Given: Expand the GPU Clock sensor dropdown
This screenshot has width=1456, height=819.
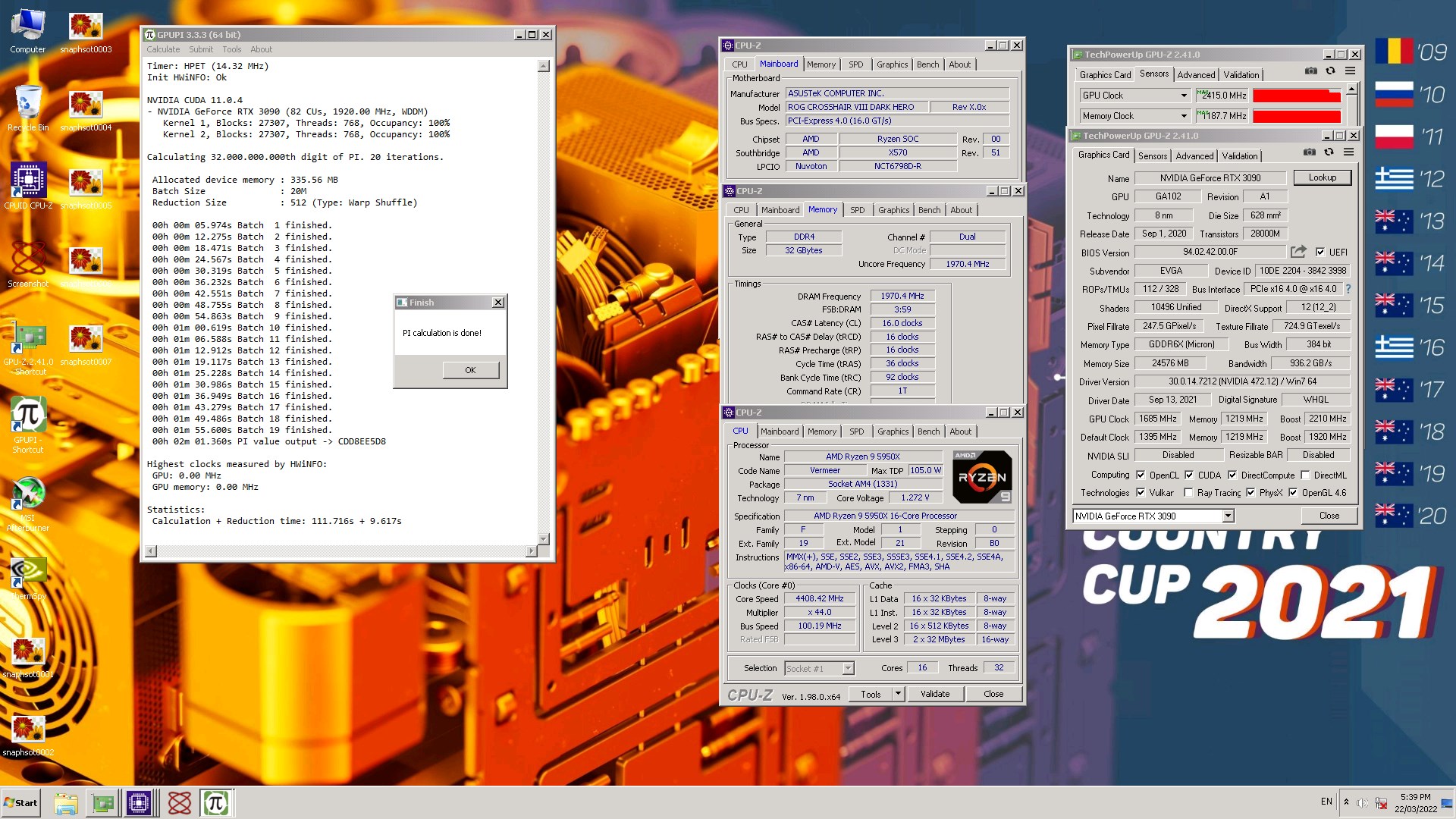Looking at the screenshot, I should (x=1184, y=96).
